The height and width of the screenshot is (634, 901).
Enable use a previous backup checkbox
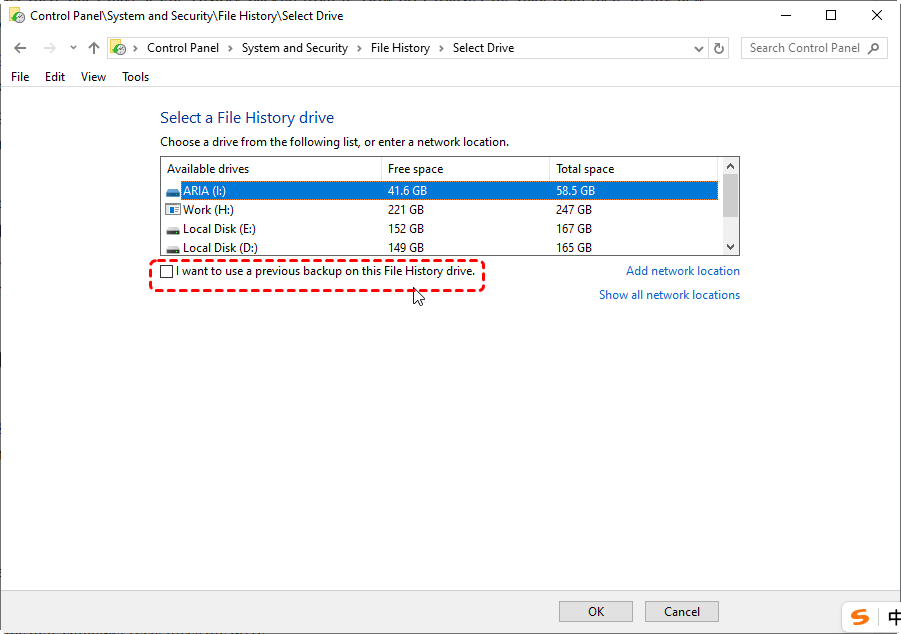tap(167, 271)
